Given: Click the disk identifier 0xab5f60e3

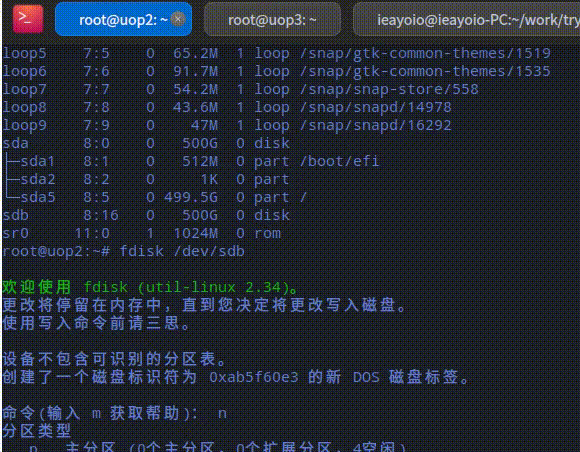Looking at the screenshot, I should pyautogui.click(x=254, y=377).
